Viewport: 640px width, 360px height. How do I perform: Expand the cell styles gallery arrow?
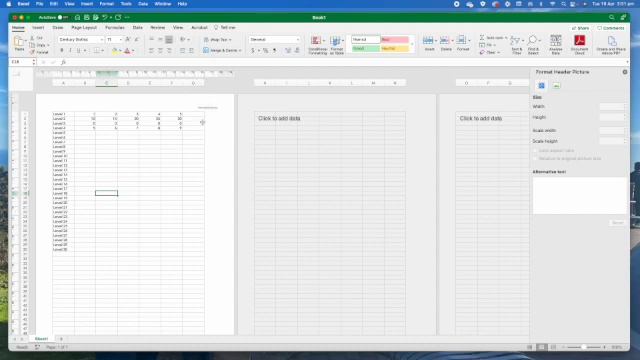412,44
